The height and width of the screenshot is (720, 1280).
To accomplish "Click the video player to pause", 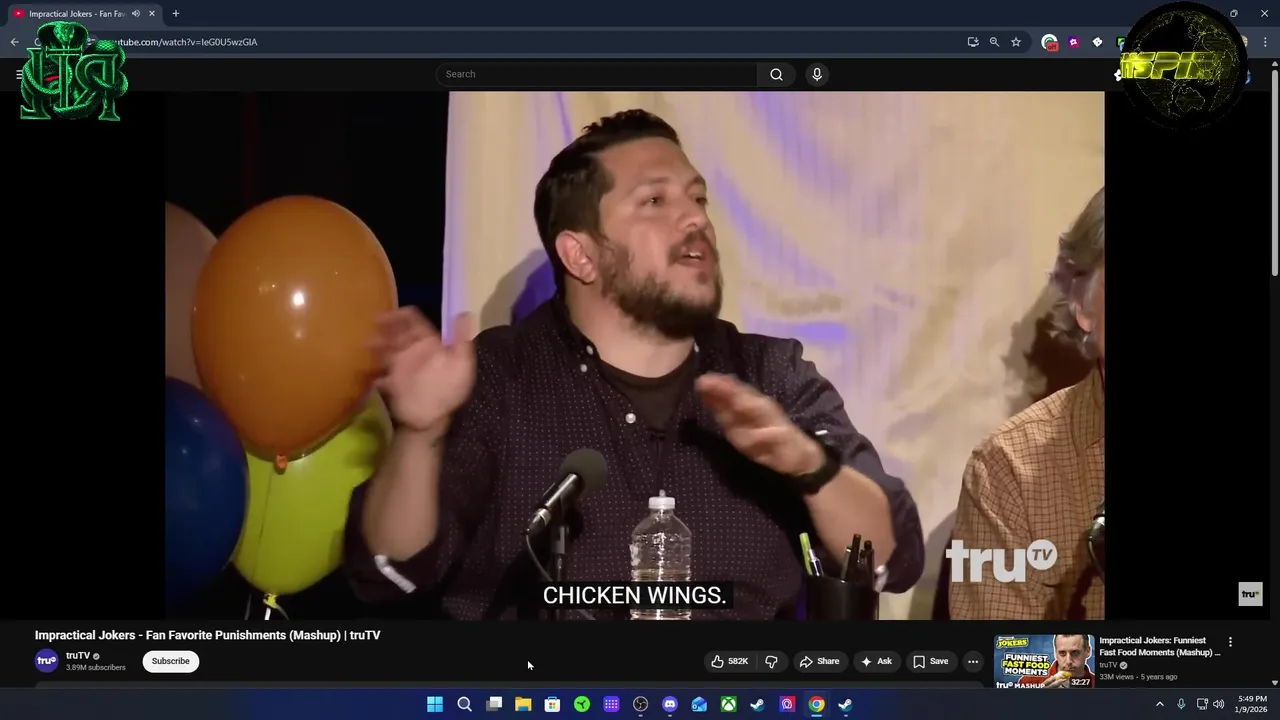I will tap(635, 355).
